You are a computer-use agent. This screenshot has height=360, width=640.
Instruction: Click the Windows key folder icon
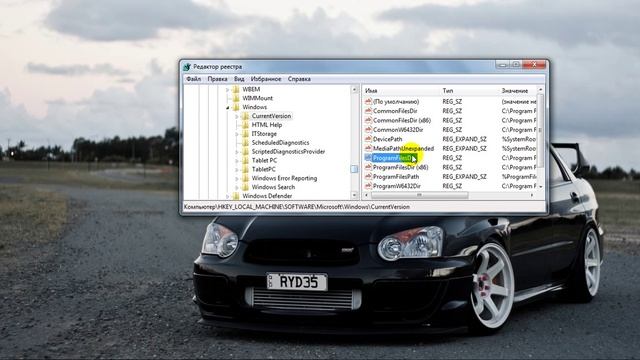[x=236, y=107]
